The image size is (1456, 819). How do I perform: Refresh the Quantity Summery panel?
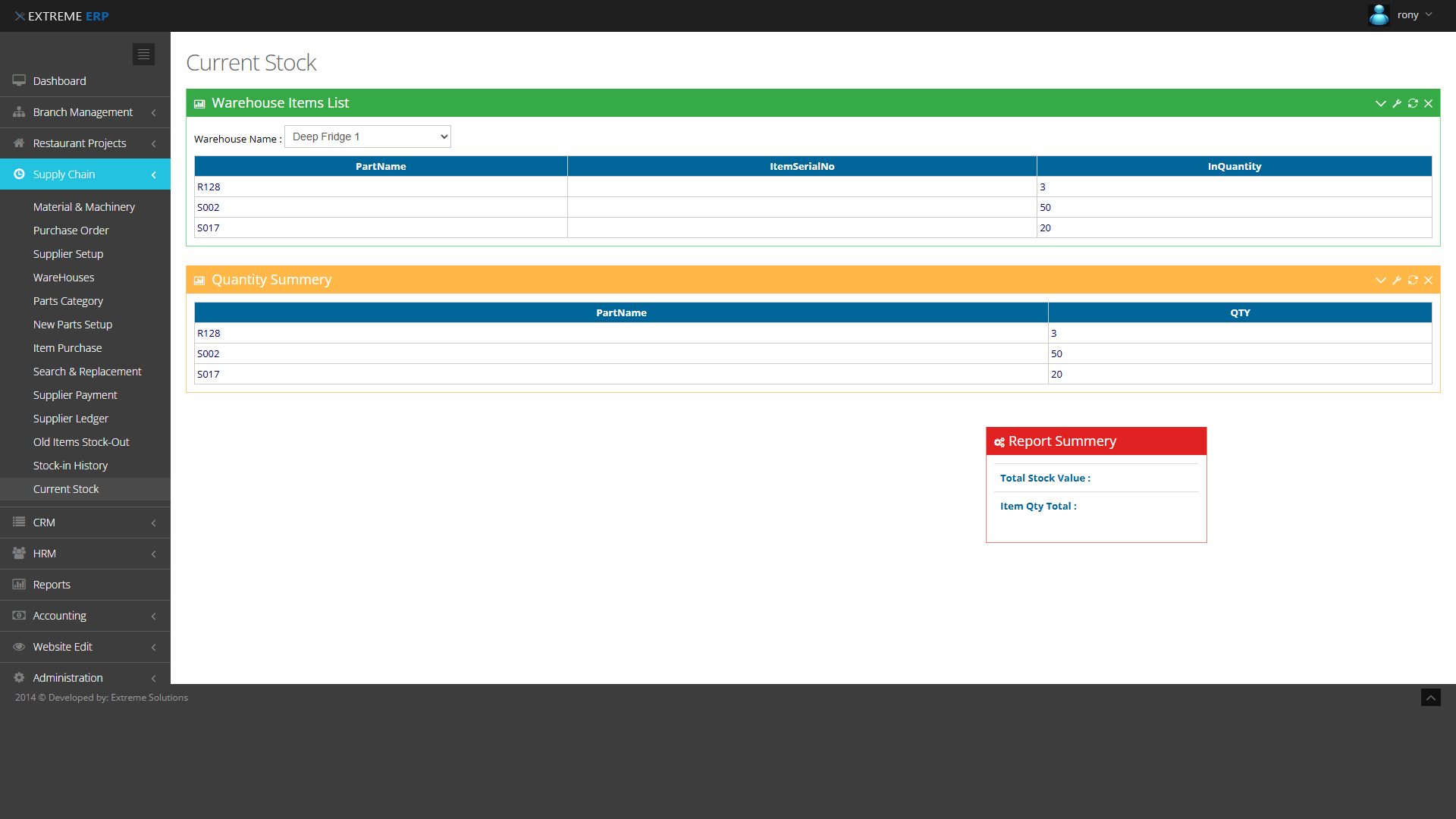(x=1413, y=280)
